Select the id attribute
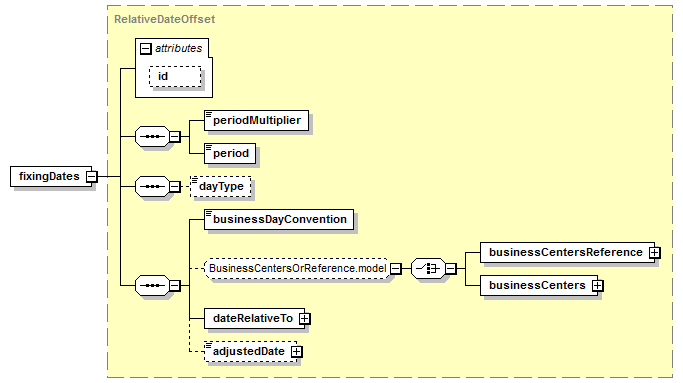The width and height of the screenshot is (683, 383). point(175,77)
